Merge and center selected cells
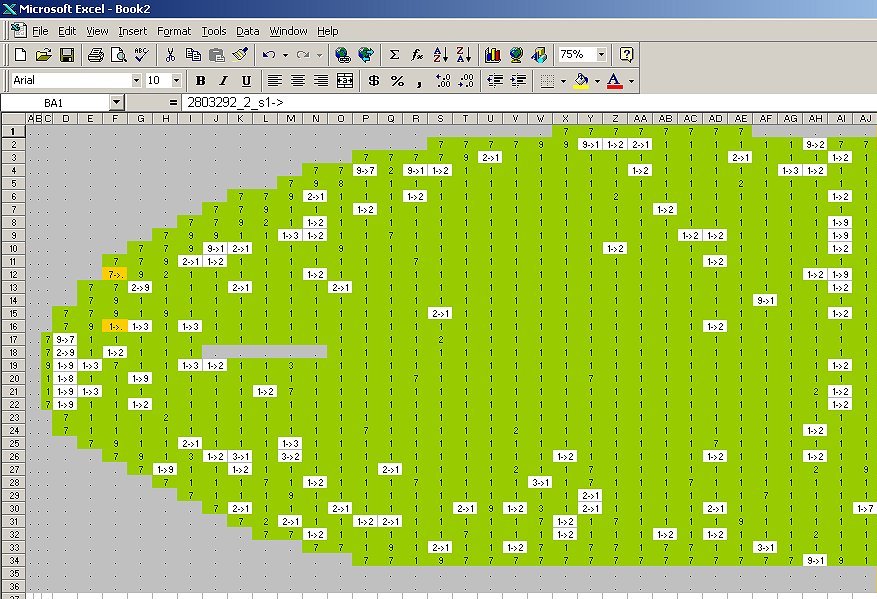Image resolution: width=877 pixels, height=599 pixels. click(345, 81)
